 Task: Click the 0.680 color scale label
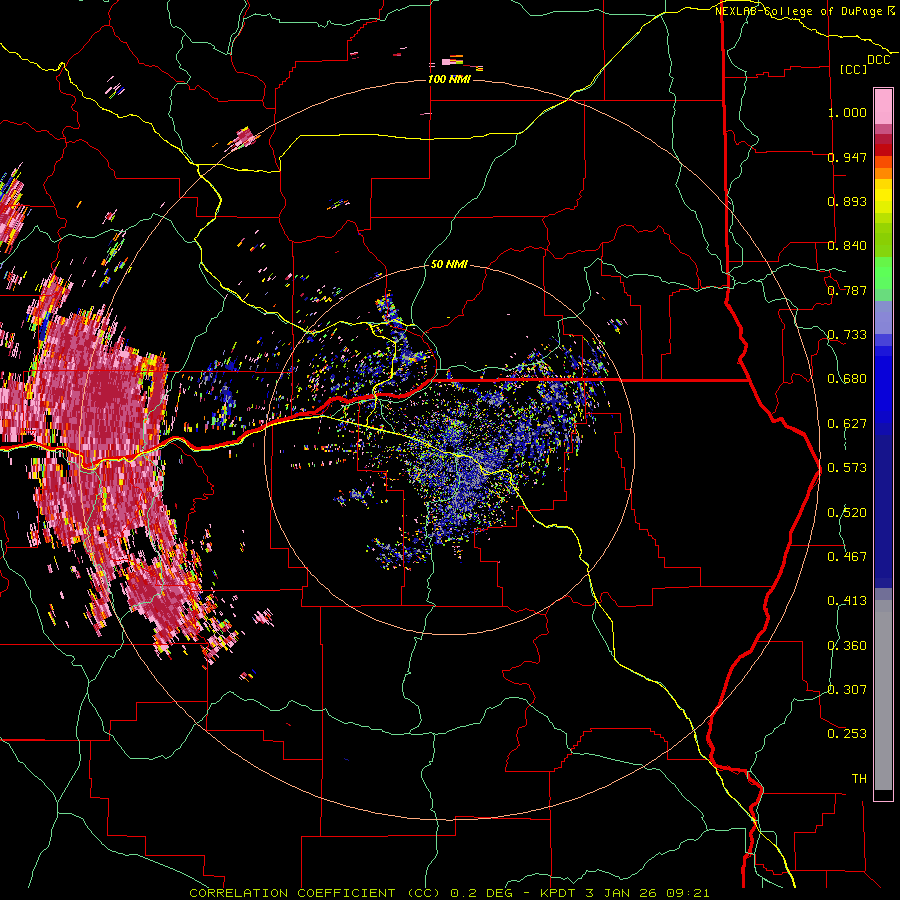tap(847, 379)
